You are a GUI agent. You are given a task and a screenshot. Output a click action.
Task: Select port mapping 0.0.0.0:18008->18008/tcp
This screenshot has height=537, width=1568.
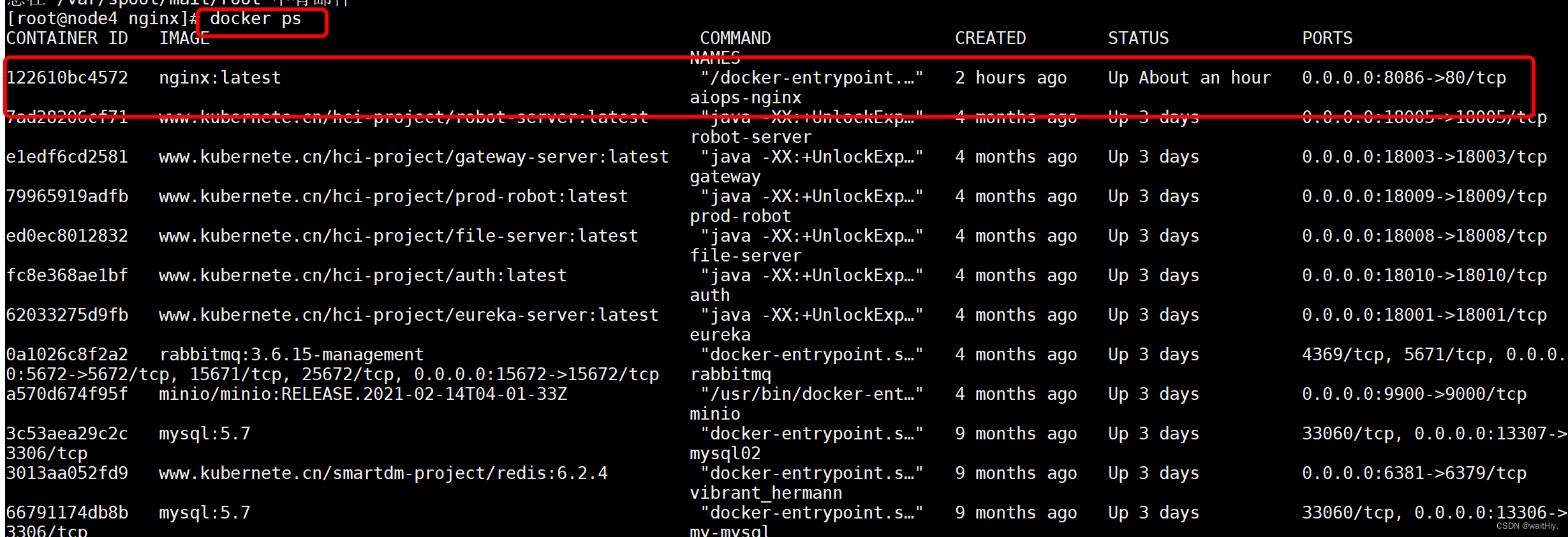coord(1424,236)
